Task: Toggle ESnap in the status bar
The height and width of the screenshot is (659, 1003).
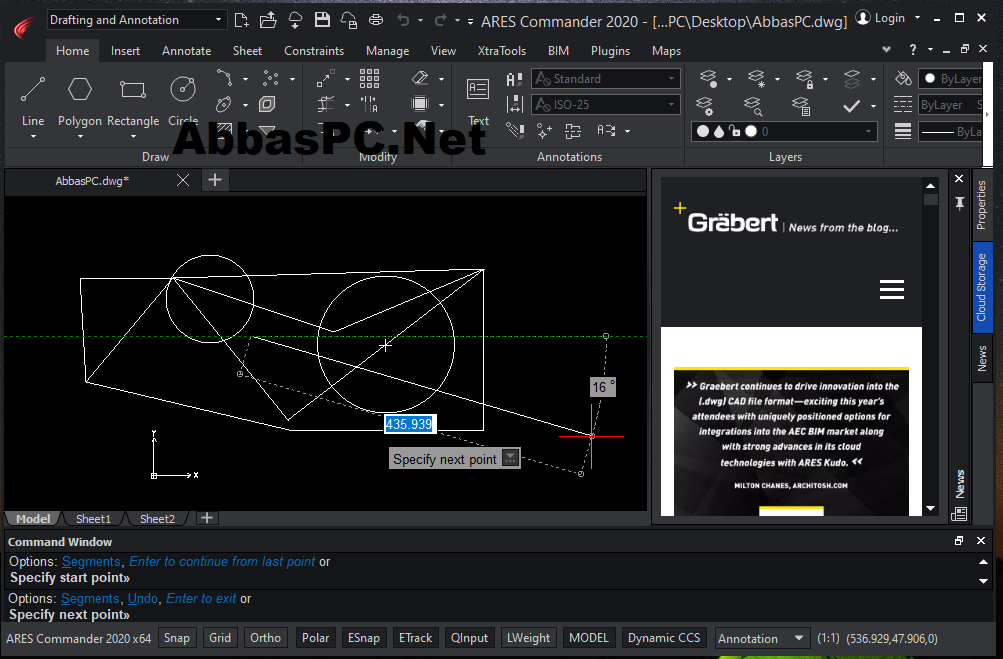Action: coord(363,638)
